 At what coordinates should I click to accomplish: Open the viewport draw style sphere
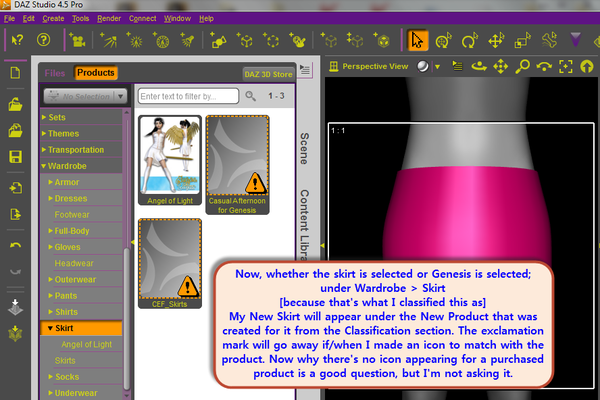tap(423, 66)
